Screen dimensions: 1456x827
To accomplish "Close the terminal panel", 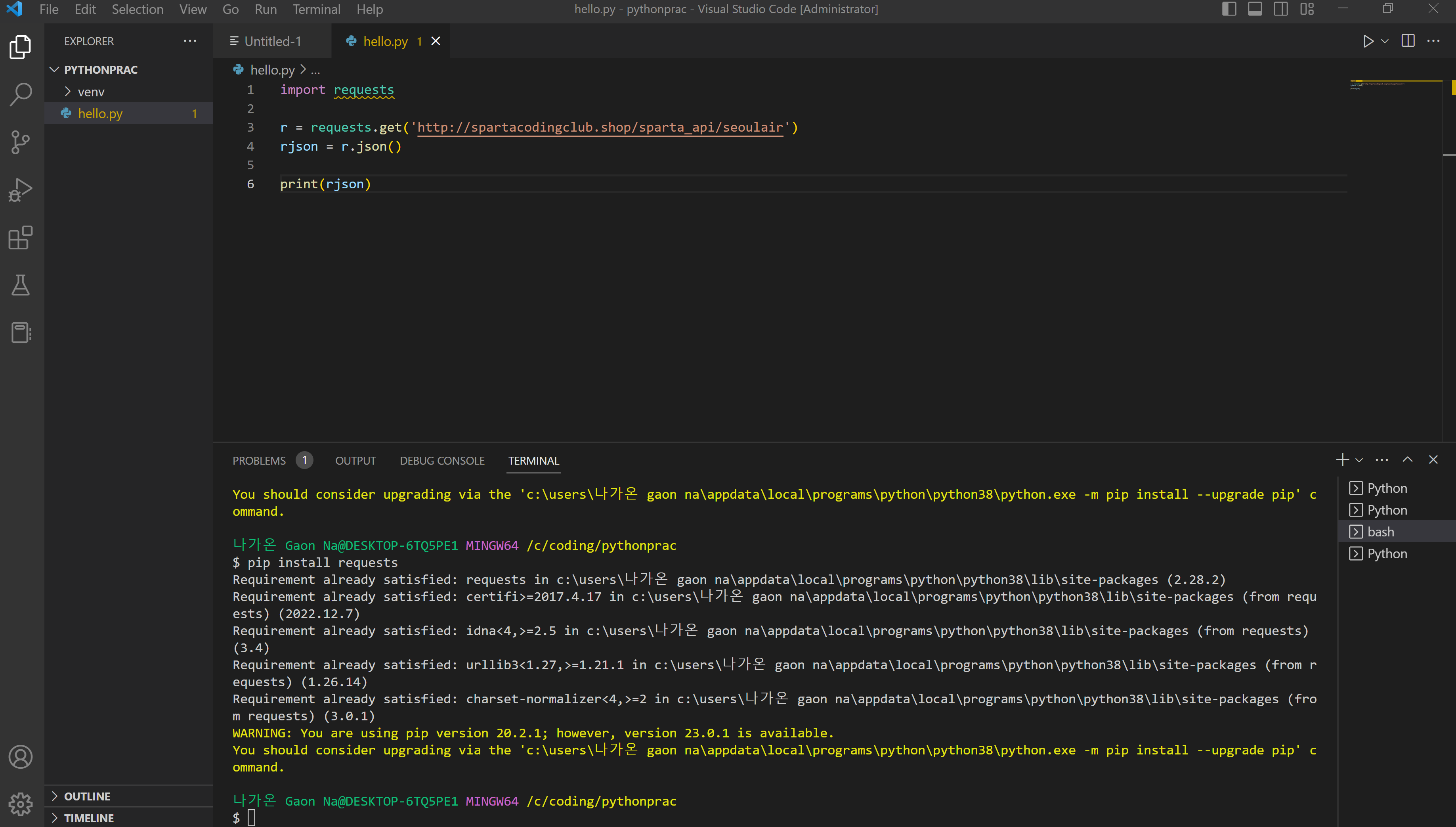I will point(1433,459).
